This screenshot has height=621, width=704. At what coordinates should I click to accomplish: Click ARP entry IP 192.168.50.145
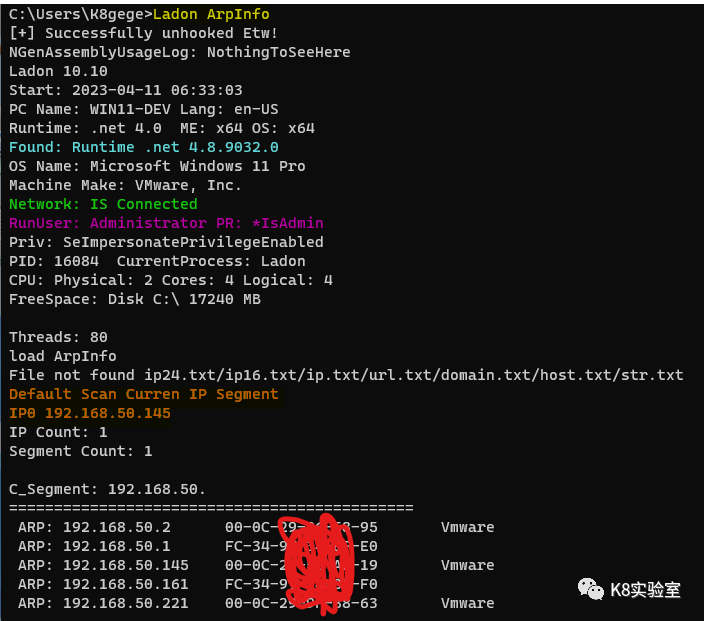(x=126, y=564)
